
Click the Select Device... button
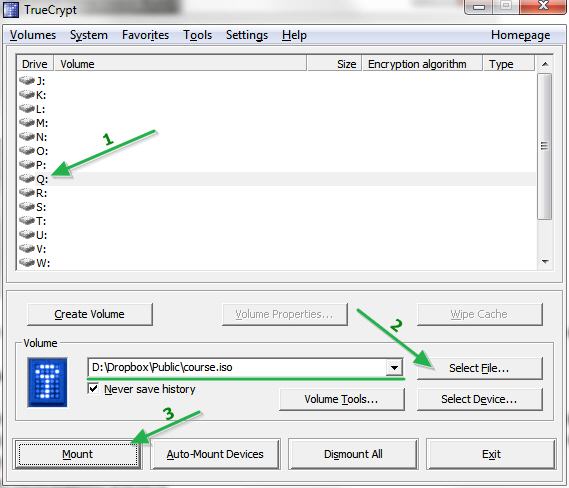click(479, 399)
